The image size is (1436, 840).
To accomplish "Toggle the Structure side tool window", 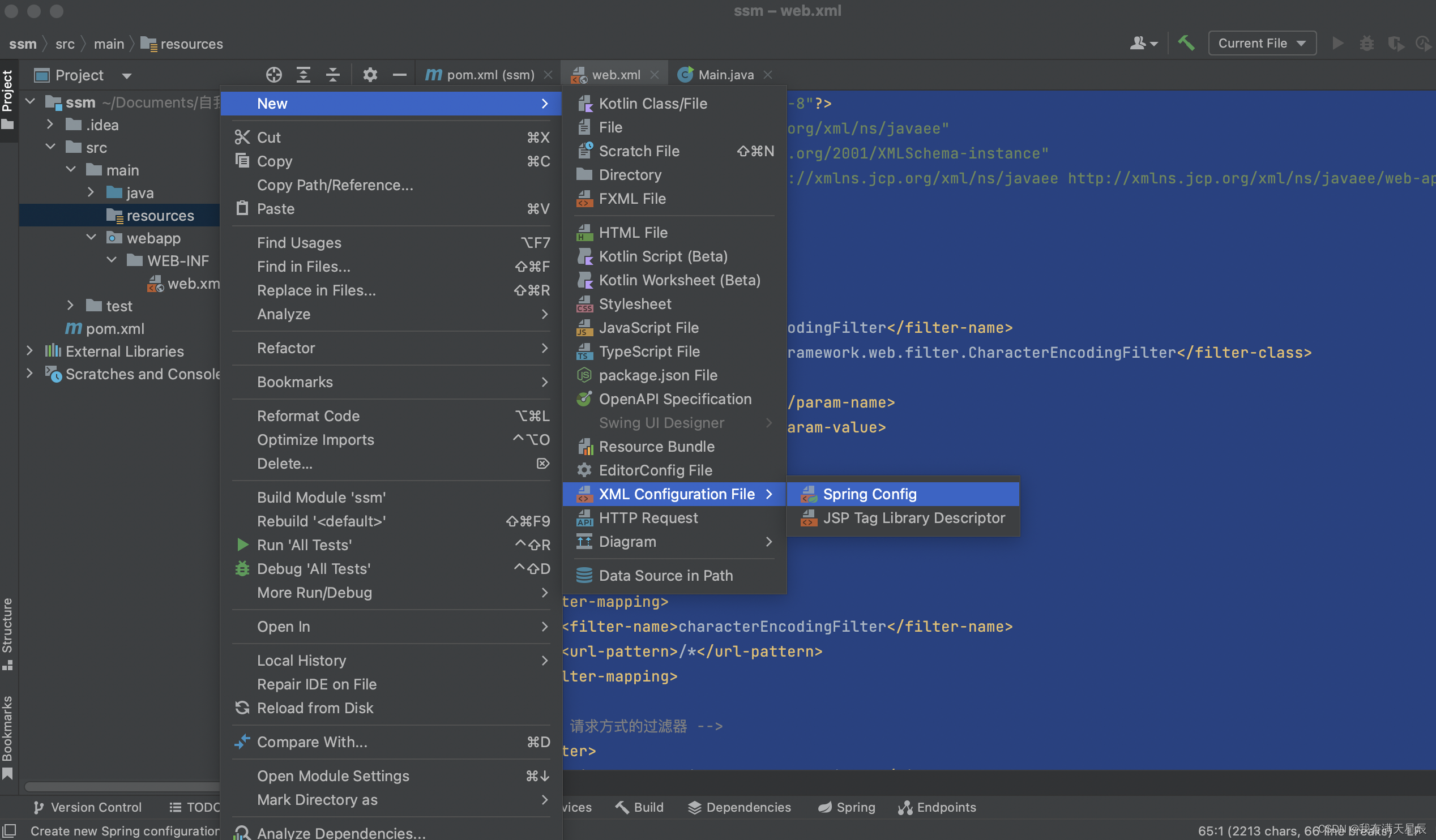I will point(7,633).
